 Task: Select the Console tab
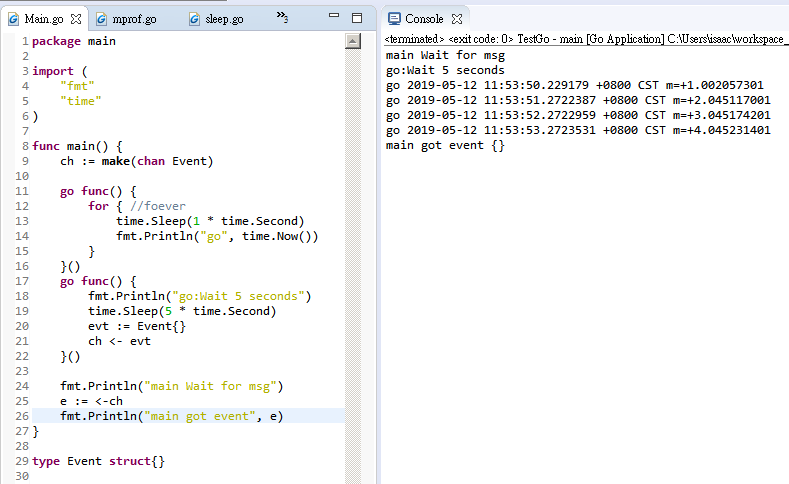(424, 19)
